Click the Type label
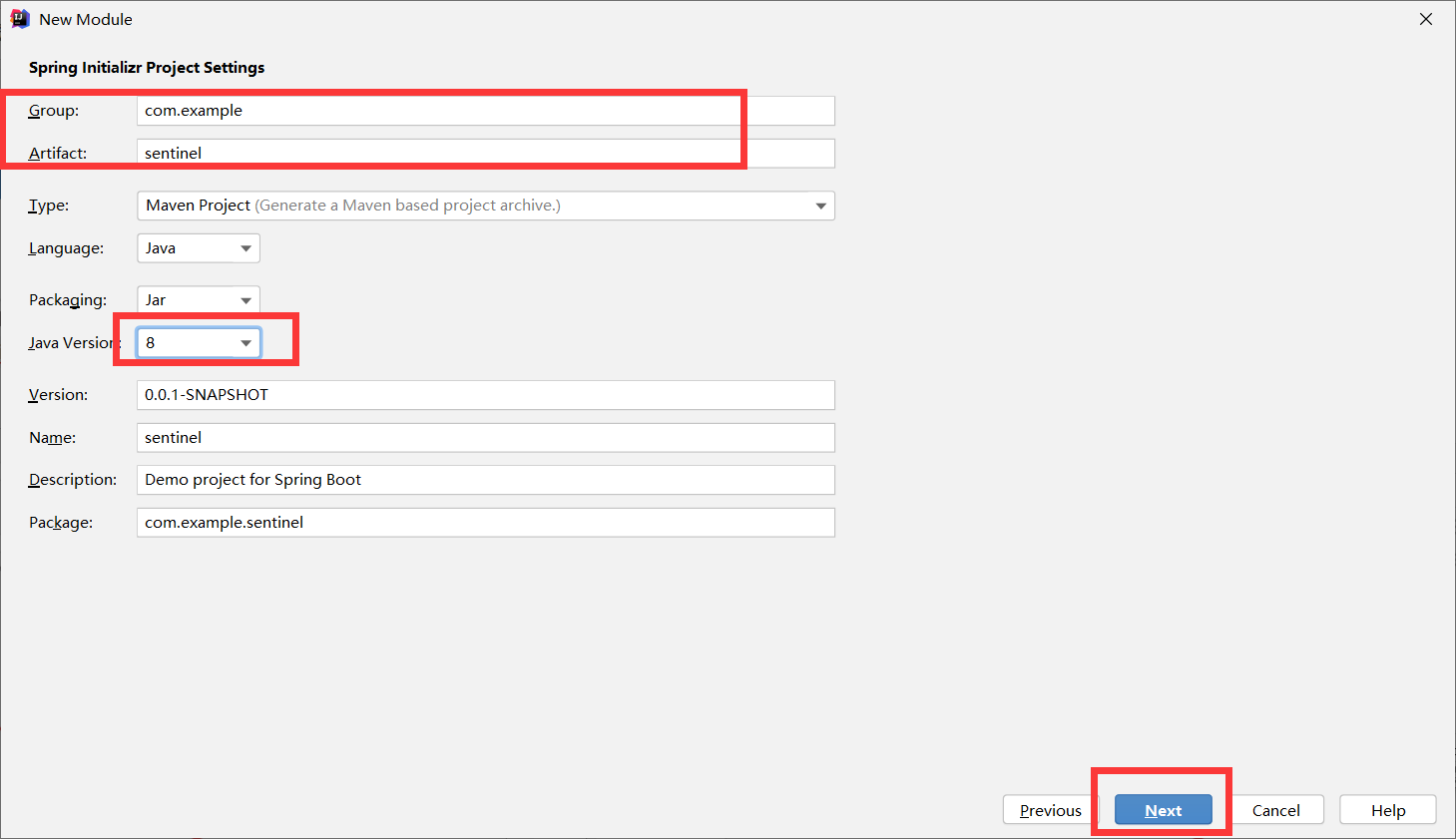Viewport: 1456px width, 839px height. [49, 206]
